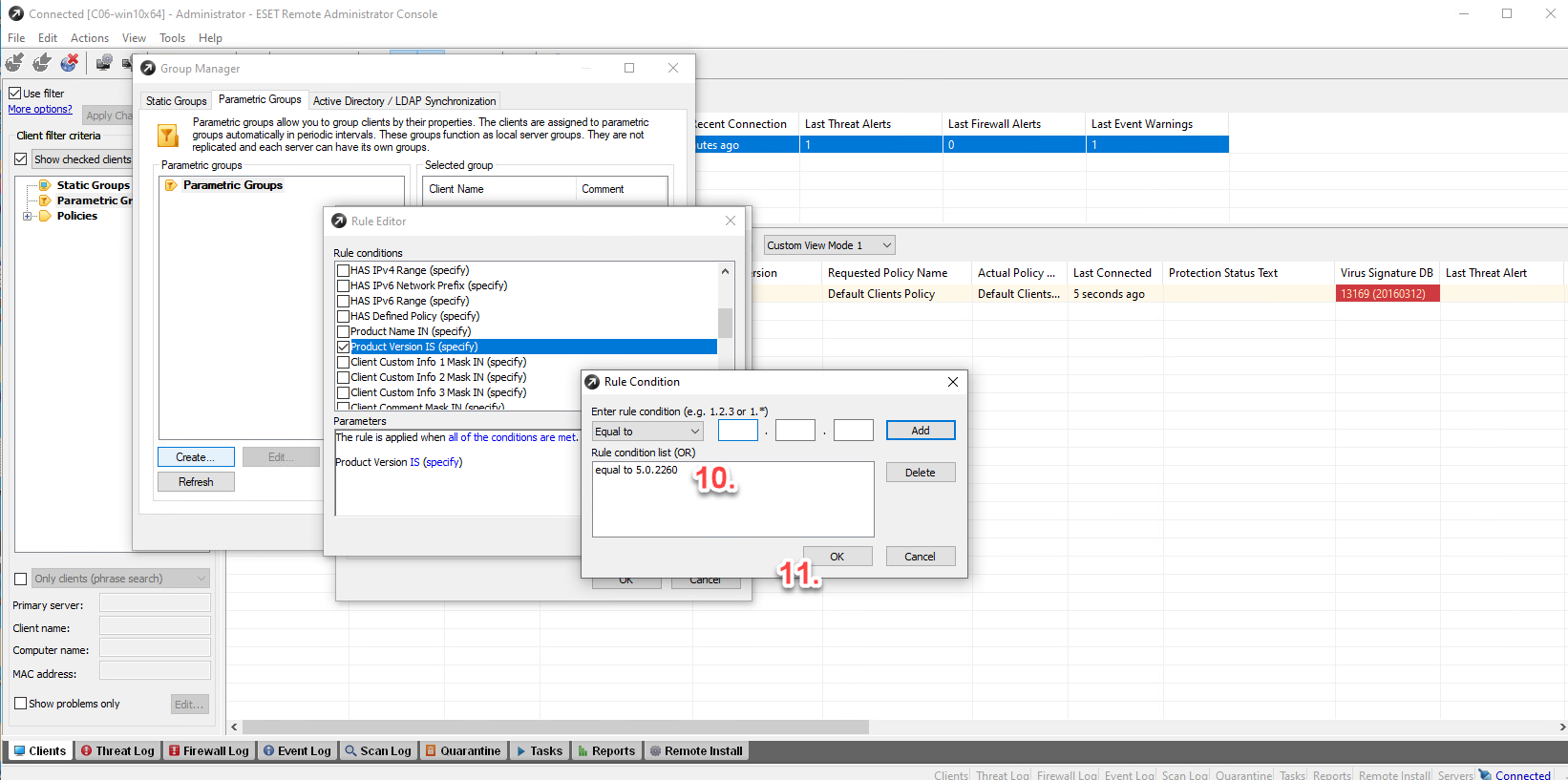Screen dimensions: 1568x780
Task: Toggle the Show checked clients checkbox
Action: [x=20, y=159]
